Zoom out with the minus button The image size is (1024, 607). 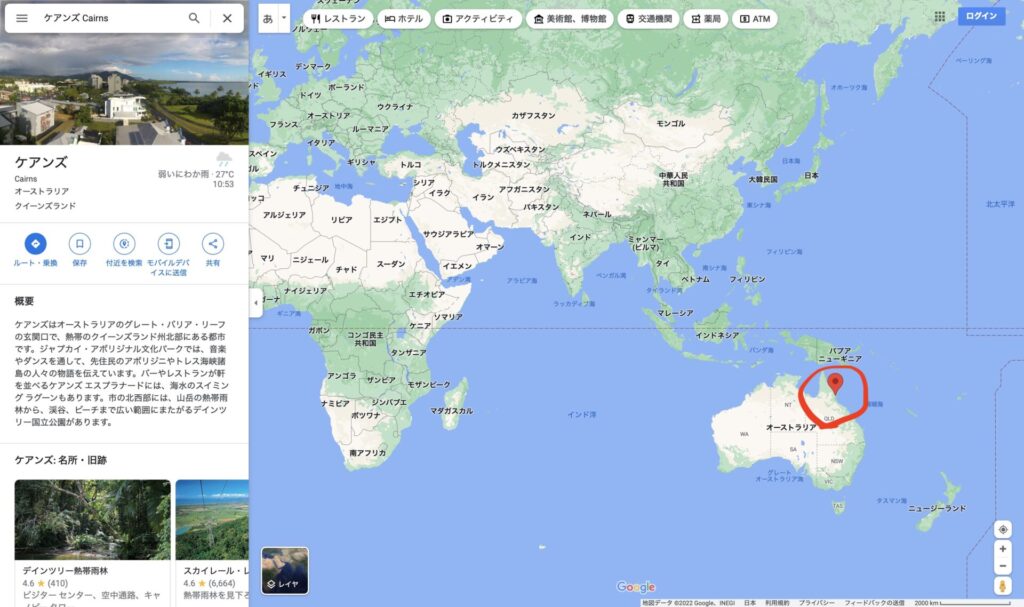coord(1003,566)
